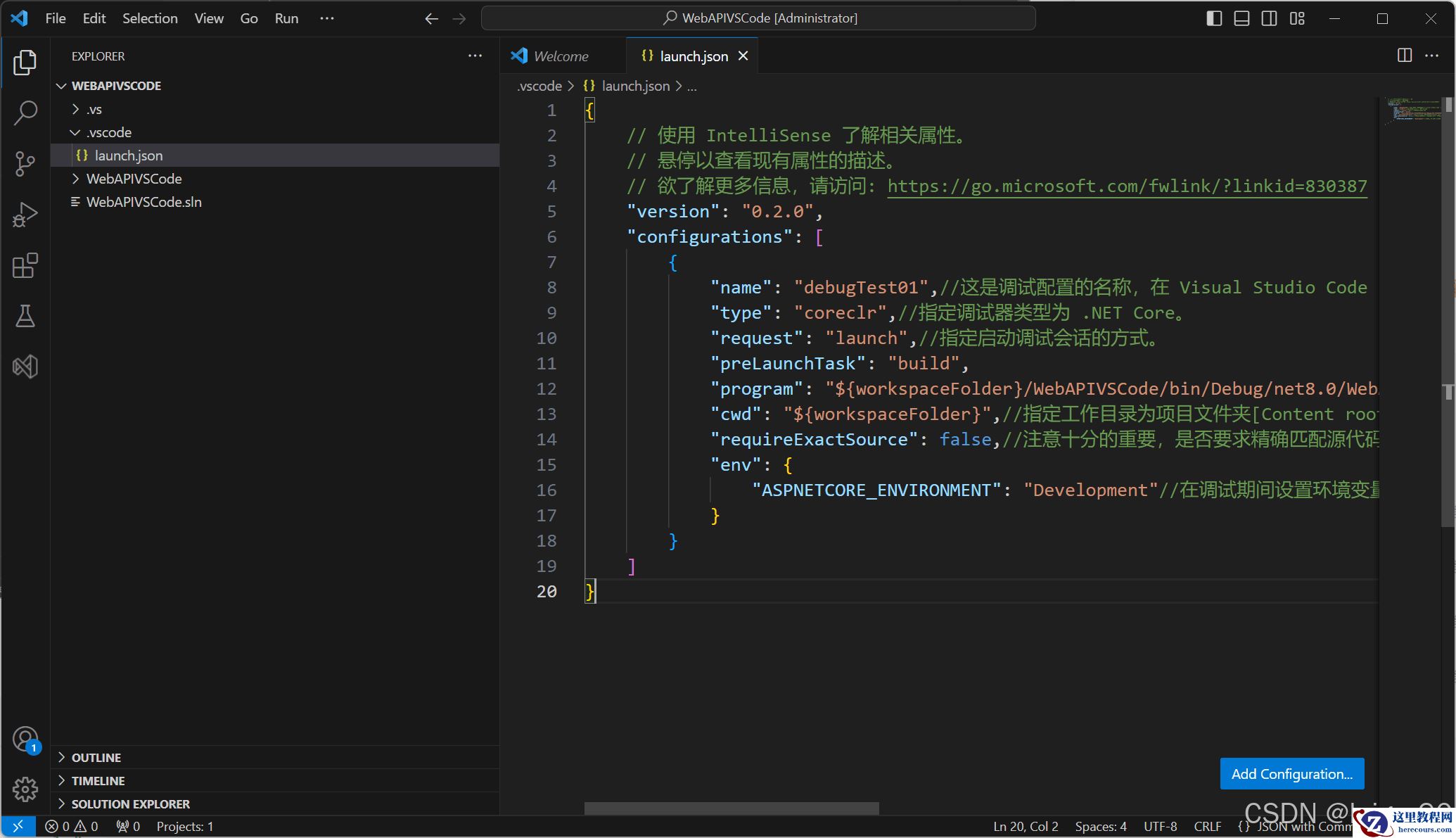
Task: Open the Testing flask view
Action: tap(25, 316)
